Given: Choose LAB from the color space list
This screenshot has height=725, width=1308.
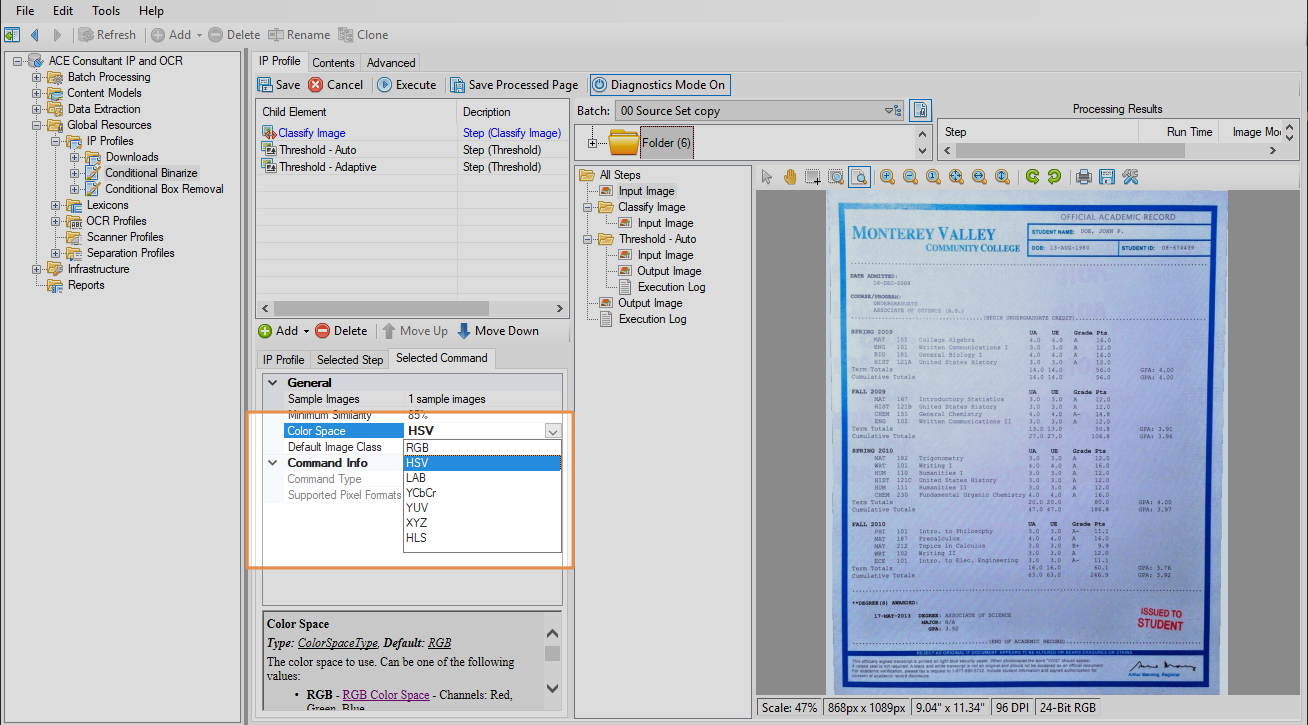Looking at the screenshot, I should (x=416, y=478).
